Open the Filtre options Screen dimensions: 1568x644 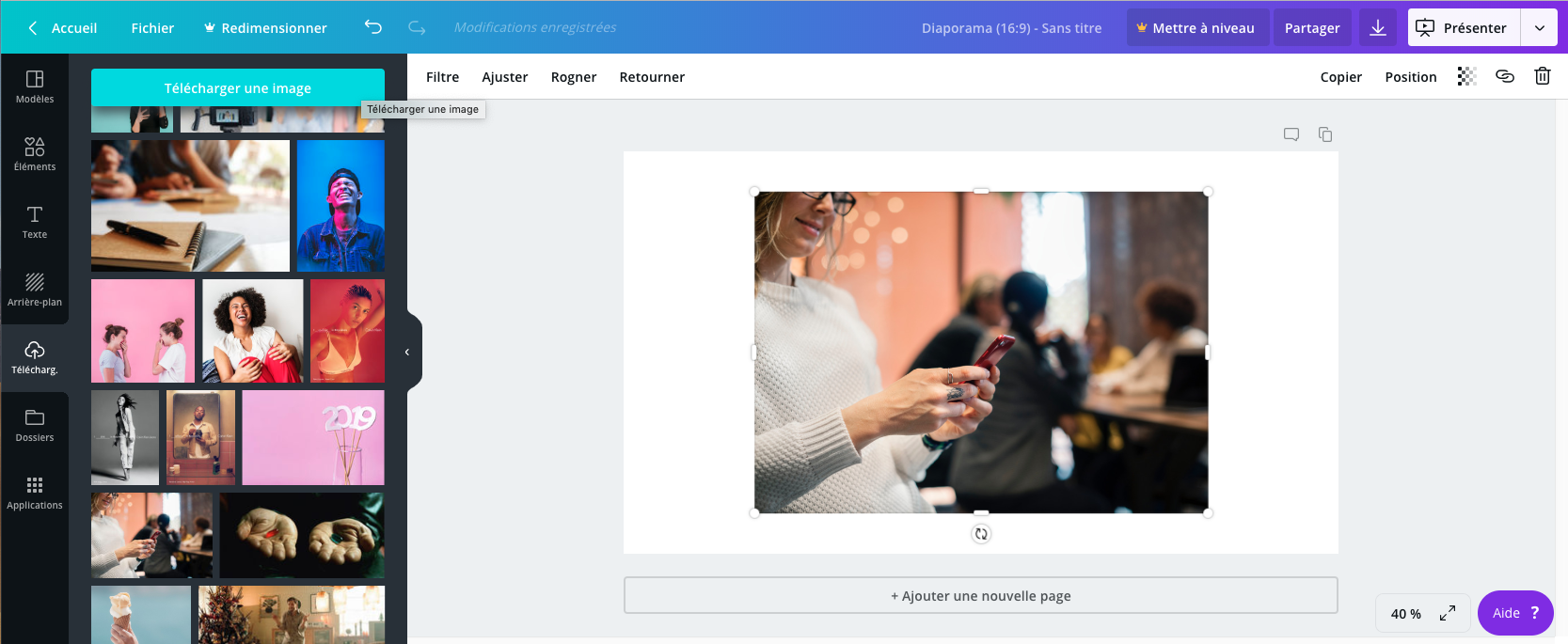[x=442, y=77]
